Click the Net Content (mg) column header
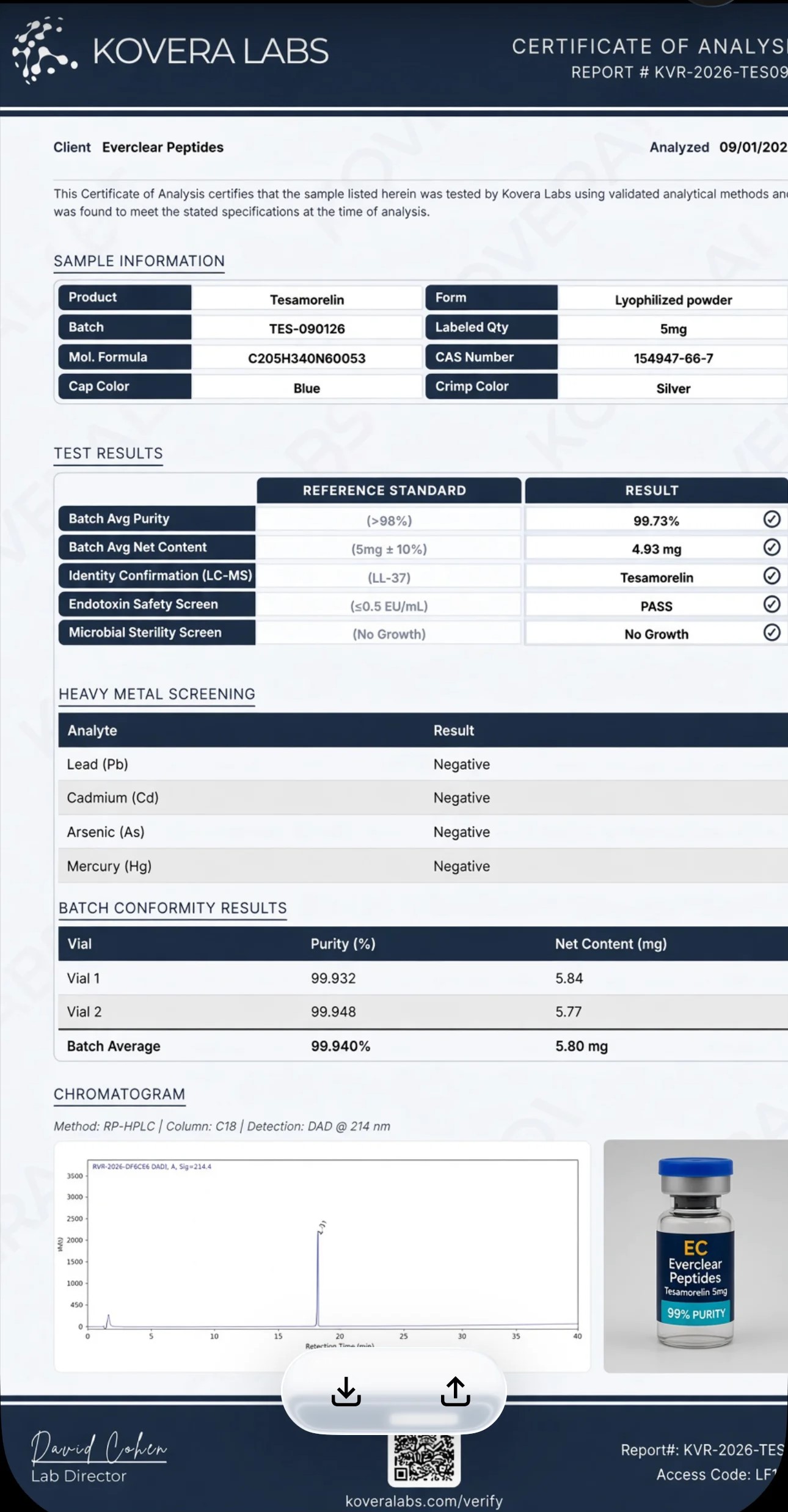This screenshot has width=788, height=1512. [x=611, y=944]
